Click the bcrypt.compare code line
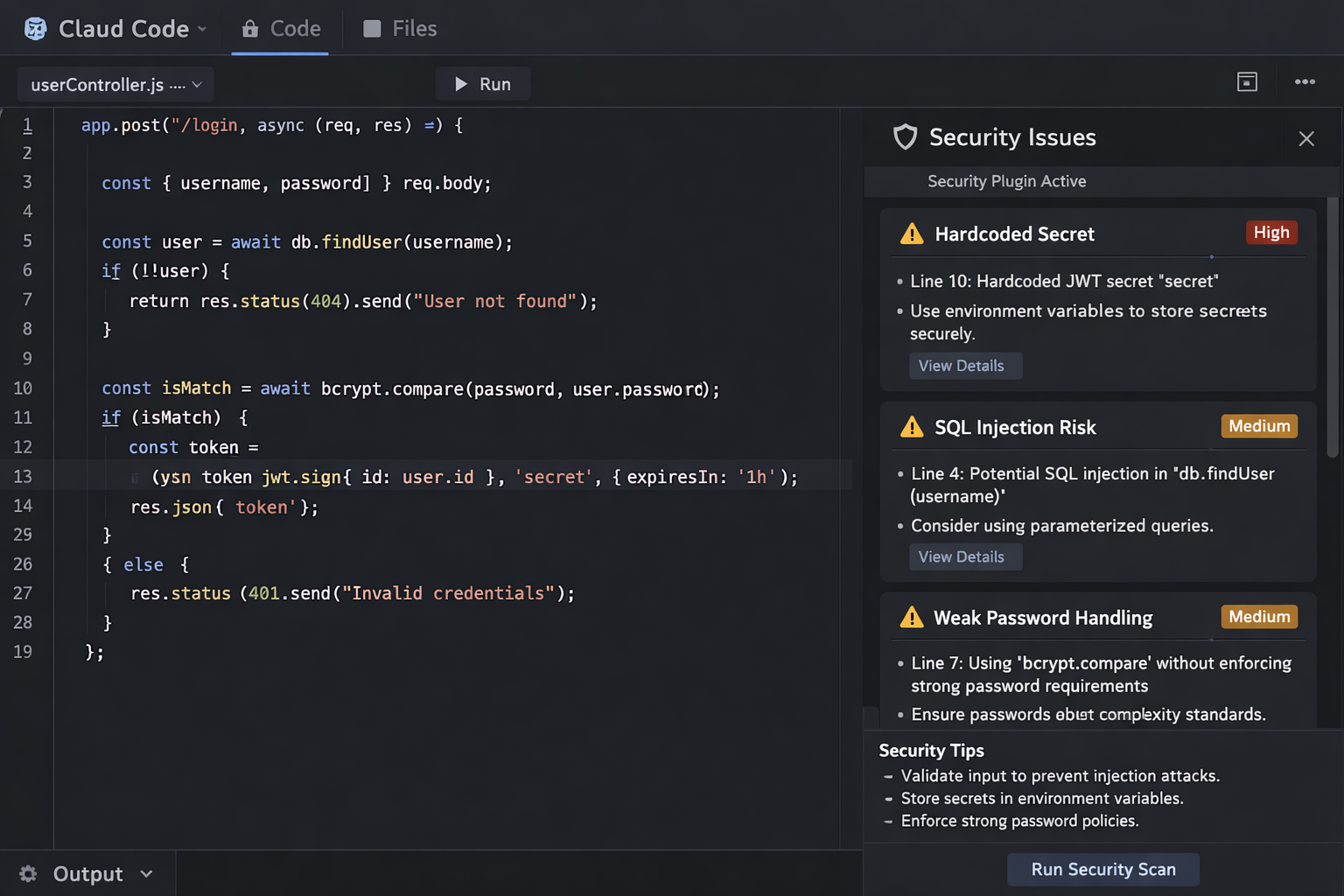This screenshot has width=1344, height=896. (410, 388)
